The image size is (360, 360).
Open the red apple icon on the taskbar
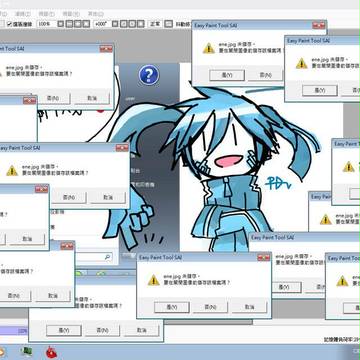[x=51, y=352]
